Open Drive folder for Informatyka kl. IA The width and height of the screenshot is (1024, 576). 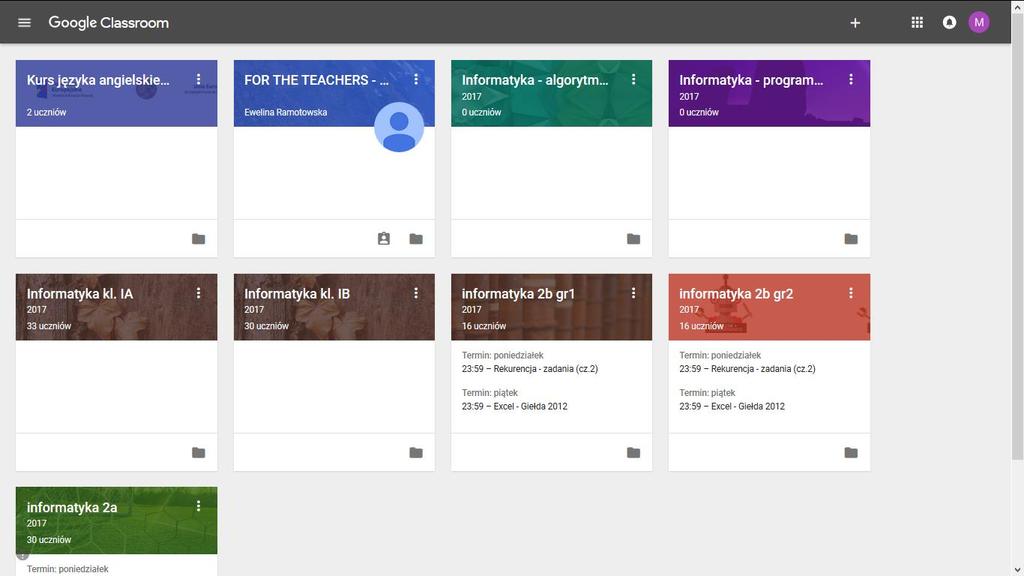click(x=199, y=453)
